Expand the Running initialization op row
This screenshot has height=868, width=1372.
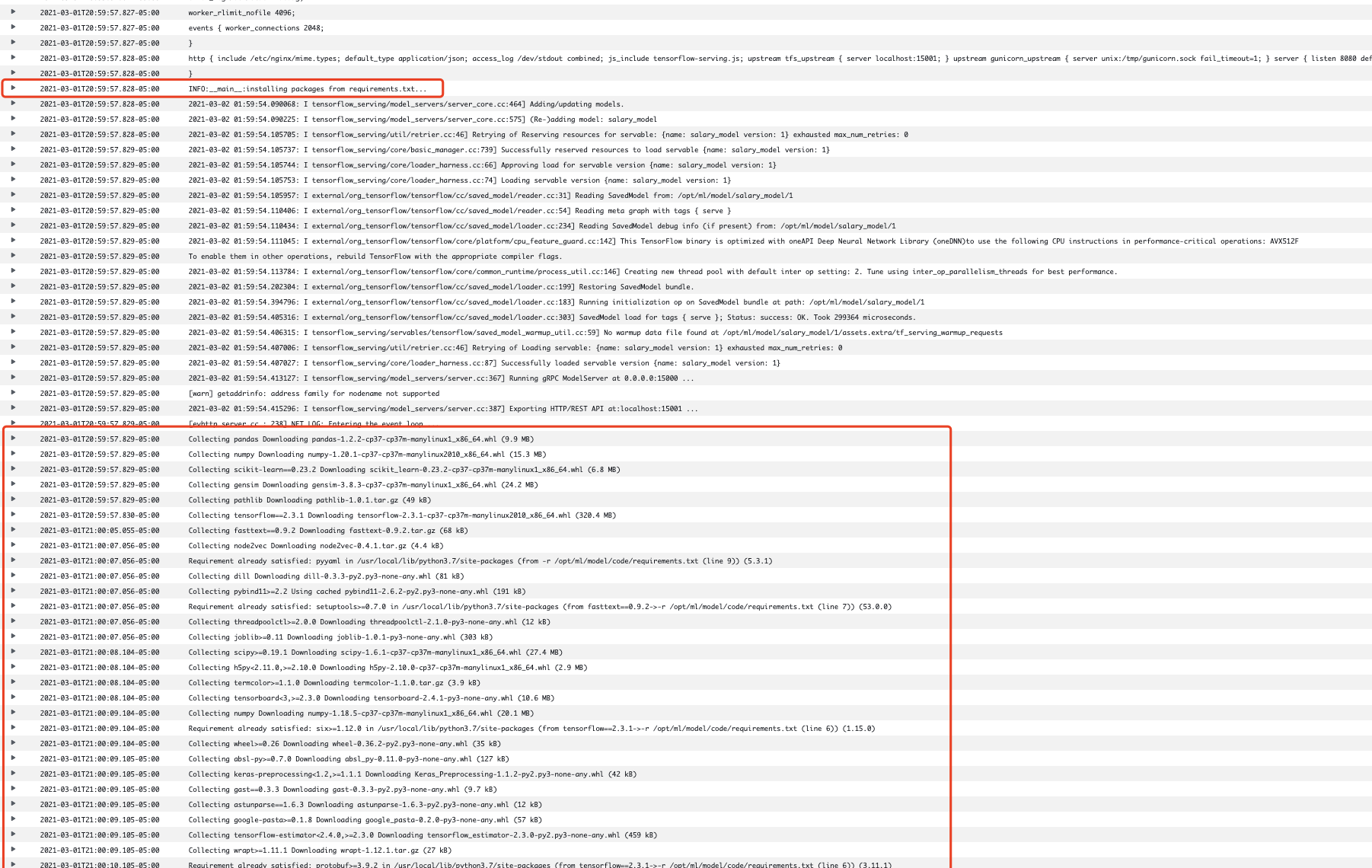[x=13, y=302]
